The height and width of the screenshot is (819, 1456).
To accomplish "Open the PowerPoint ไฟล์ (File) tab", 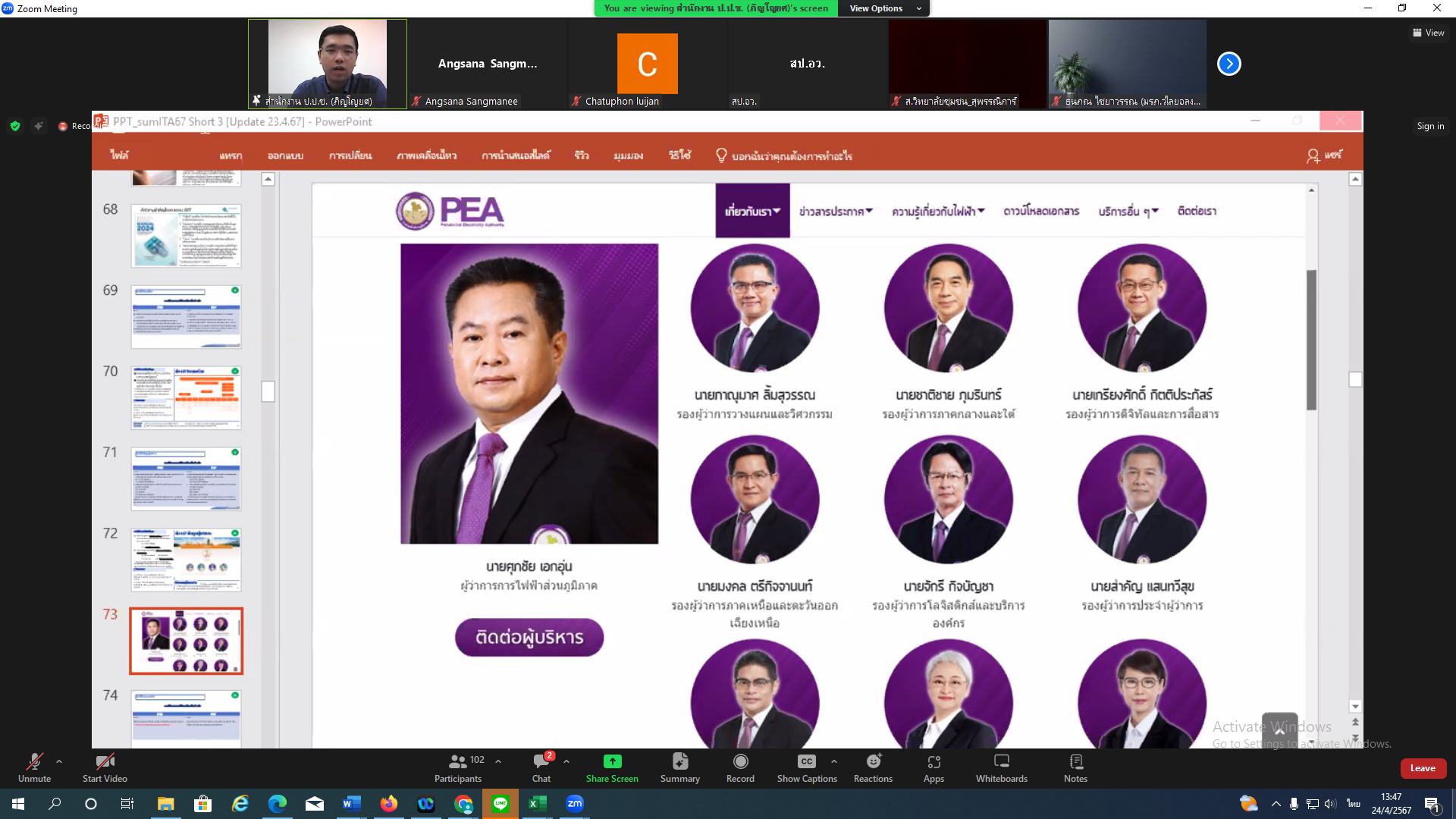I will tap(120, 155).
